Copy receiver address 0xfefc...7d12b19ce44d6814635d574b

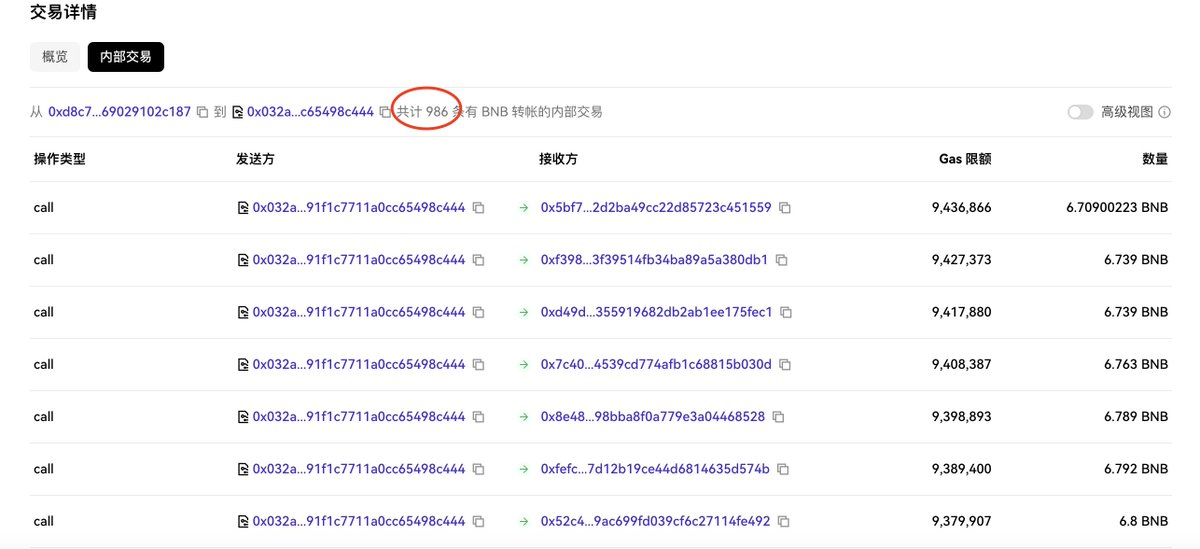tap(783, 469)
